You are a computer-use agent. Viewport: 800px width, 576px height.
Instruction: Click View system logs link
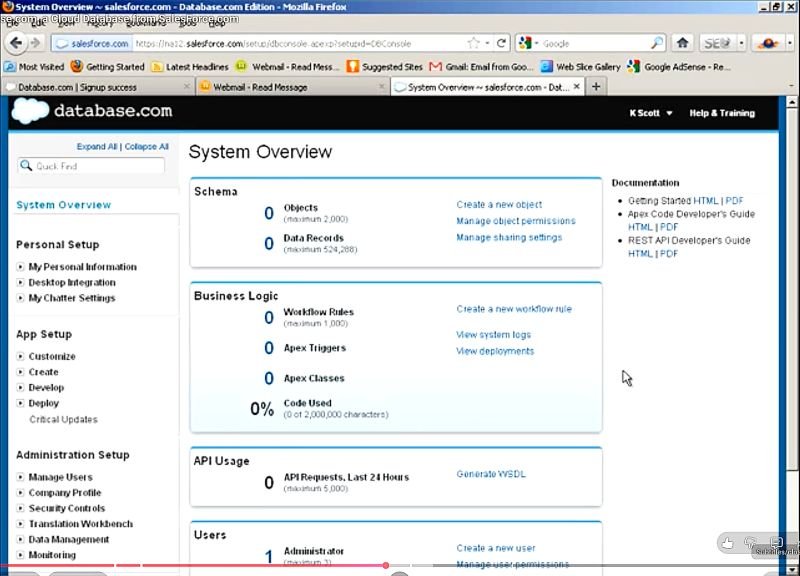click(493, 335)
